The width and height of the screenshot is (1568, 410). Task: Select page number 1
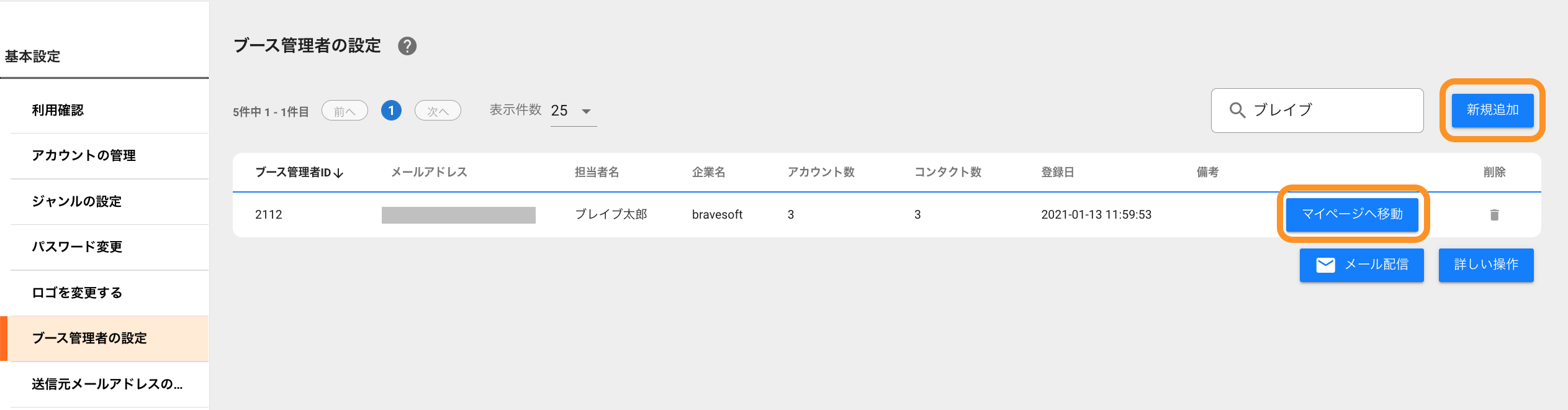click(x=391, y=111)
